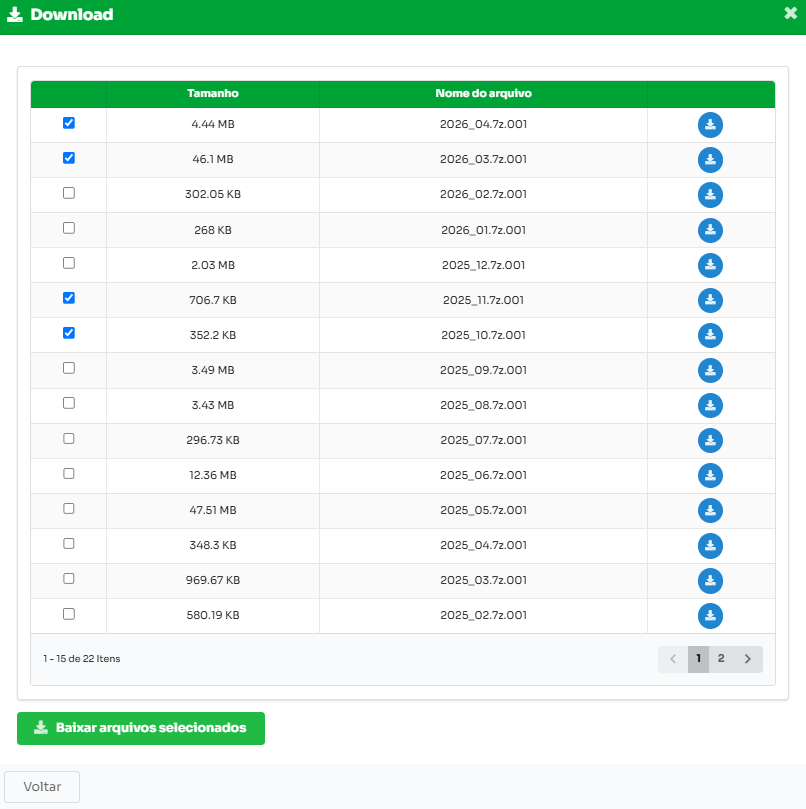The width and height of the screenshot is (806, 809).
Task: Uncheck the 2026_03.7z.001 checkbox
Action: point(69,158)
